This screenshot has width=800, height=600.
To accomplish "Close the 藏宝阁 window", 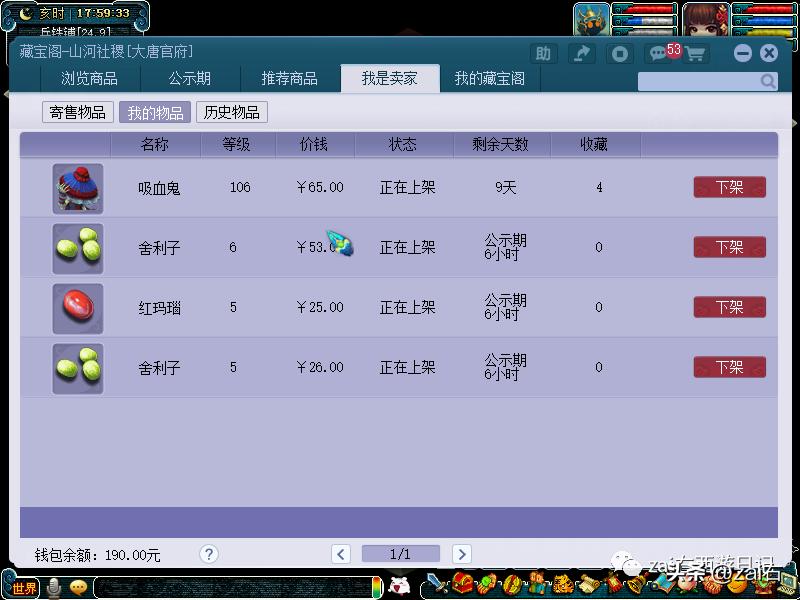I will [x=769, y=53].
